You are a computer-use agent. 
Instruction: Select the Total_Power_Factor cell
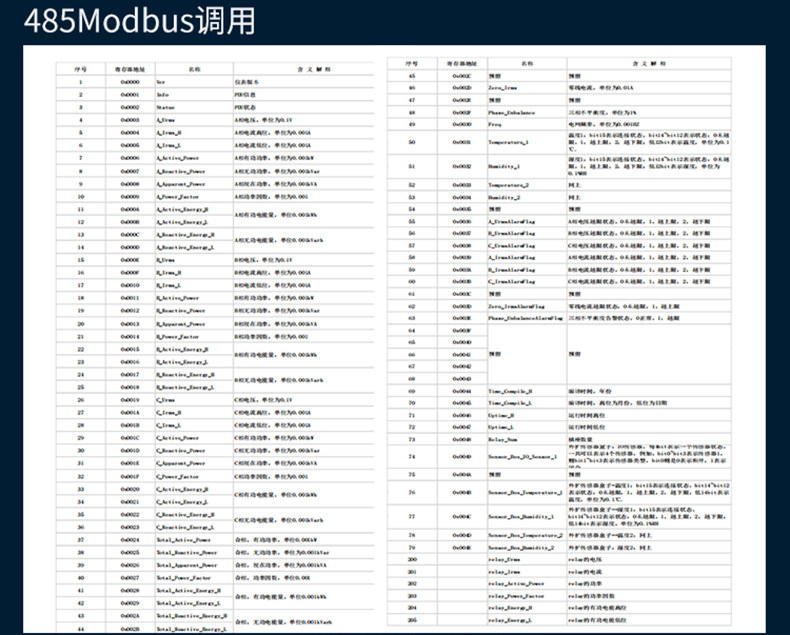tap(186, 578)
